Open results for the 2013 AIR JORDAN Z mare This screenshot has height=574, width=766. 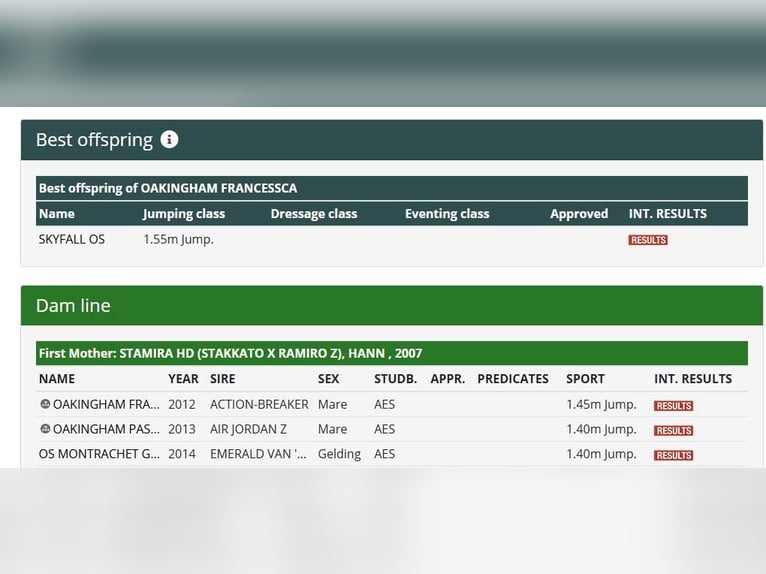coord(673,430)
